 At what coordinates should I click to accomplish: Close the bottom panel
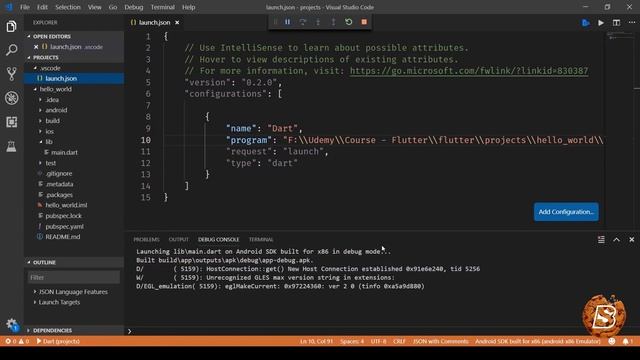(x=631, y=240)
